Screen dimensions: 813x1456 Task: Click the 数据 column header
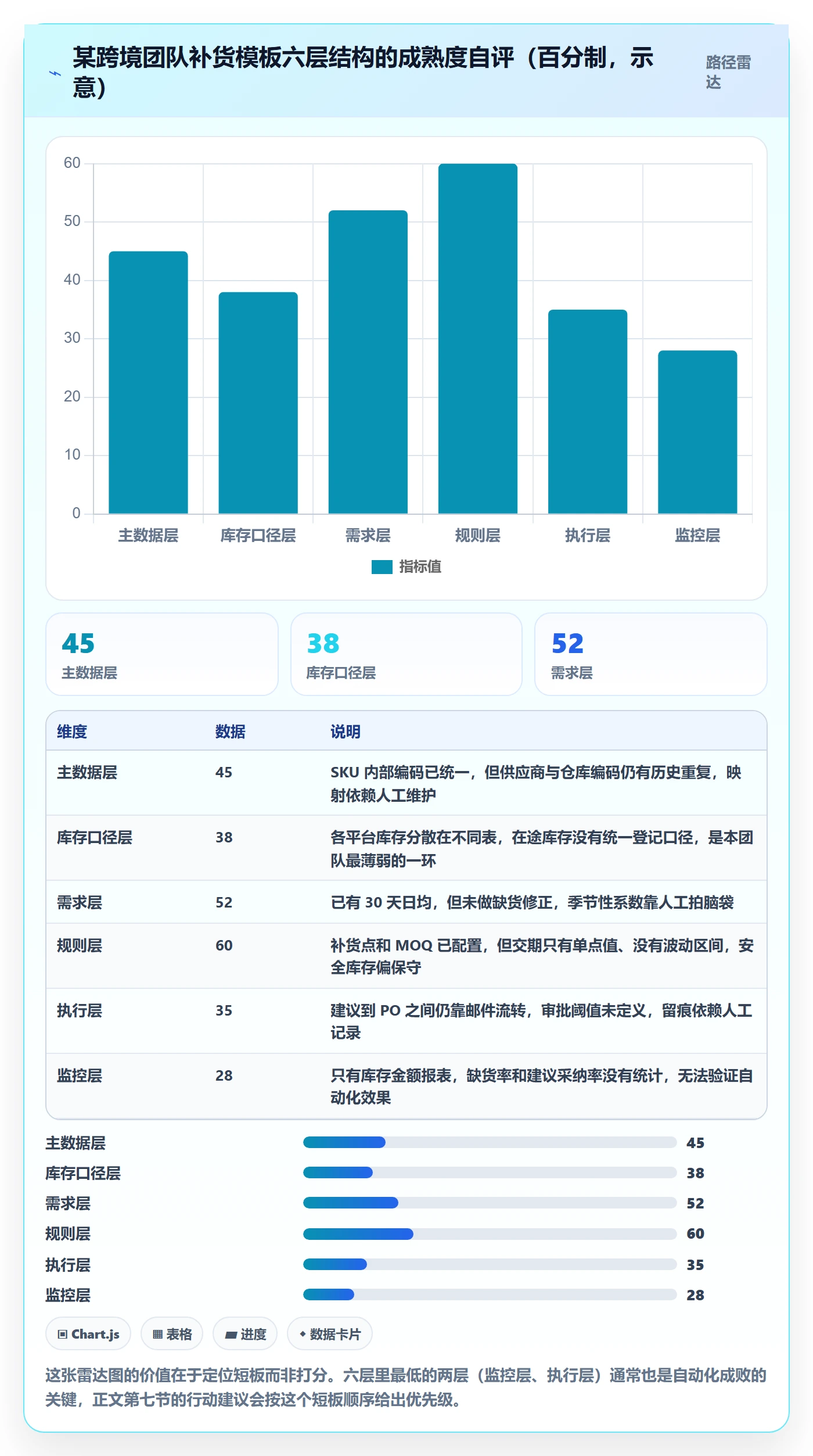(231, 731)
